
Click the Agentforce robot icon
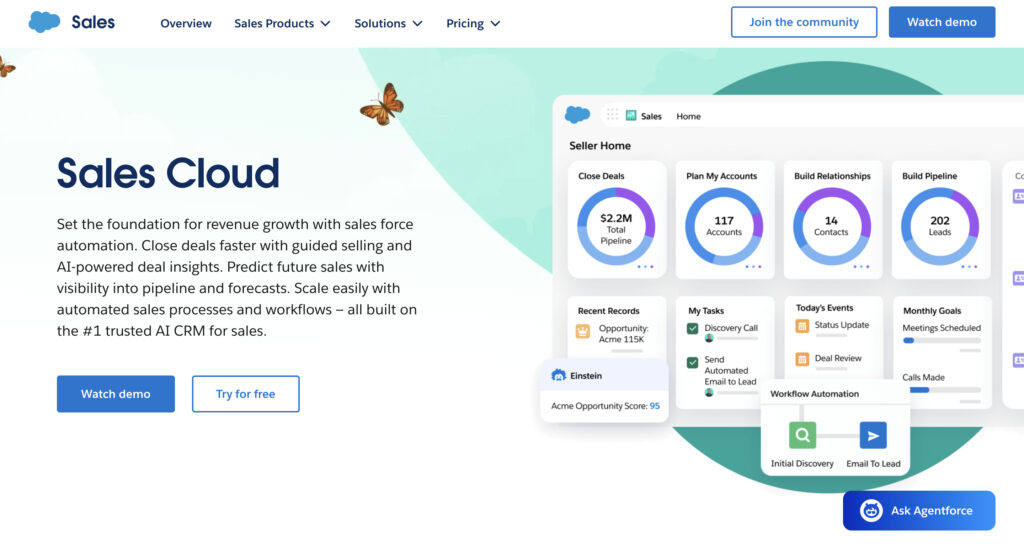pyautogui.click(x=871, y=510)
